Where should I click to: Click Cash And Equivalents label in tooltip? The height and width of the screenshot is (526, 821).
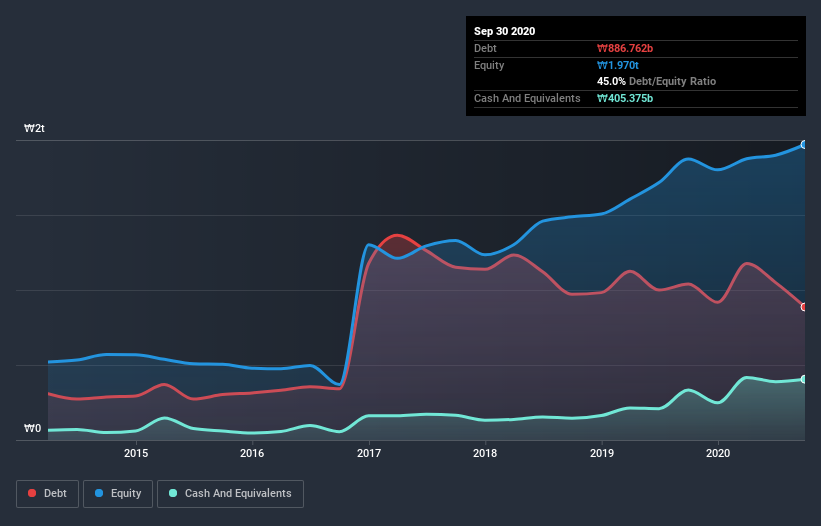tap(527, 98)
